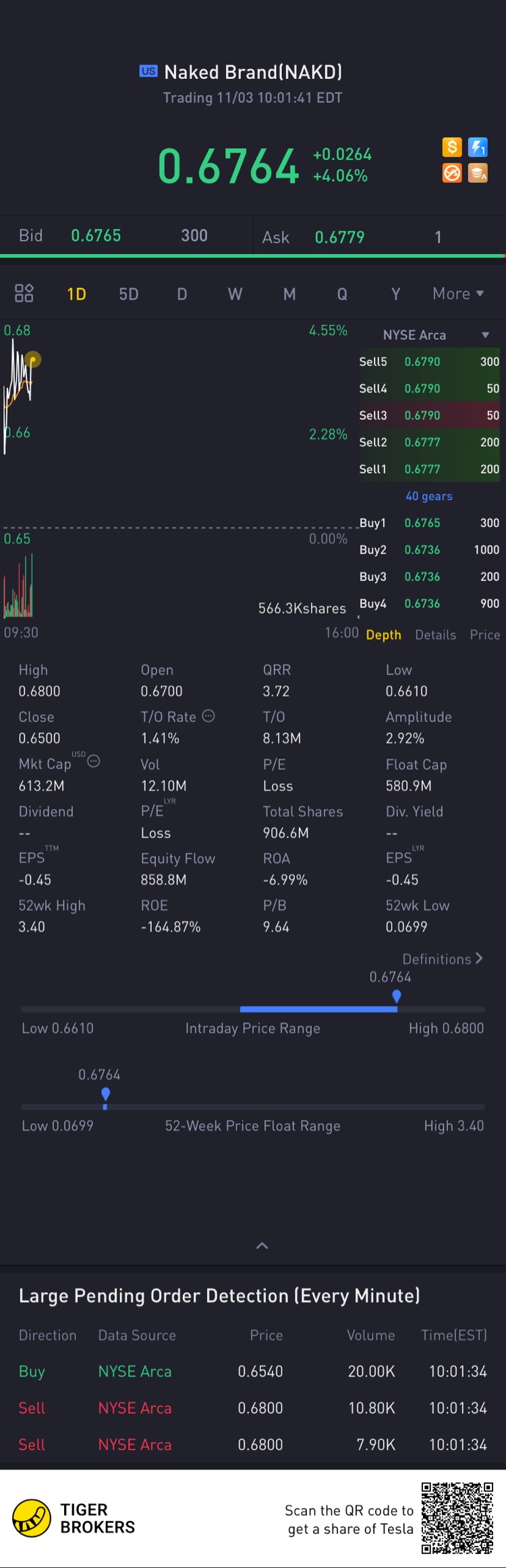The width and height of the screenshot is (506, 1568).
Task: Tap the +4.06% change value
Action: tap(340, 176)
